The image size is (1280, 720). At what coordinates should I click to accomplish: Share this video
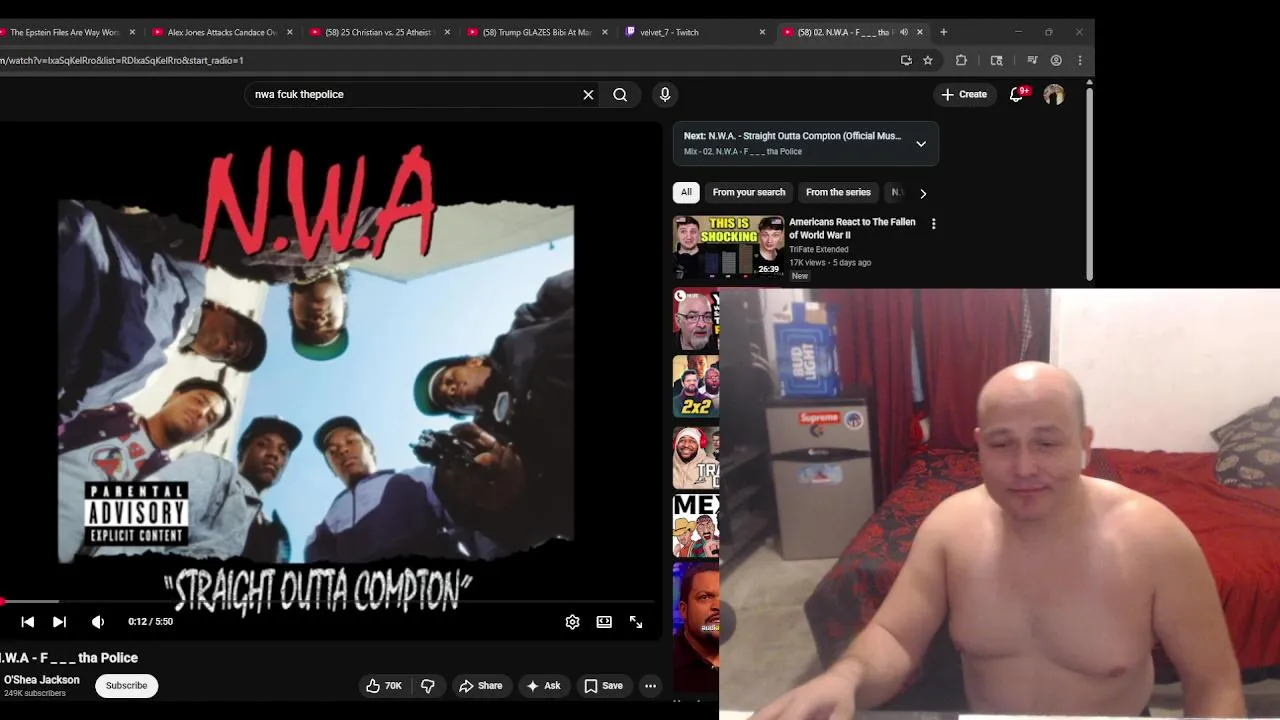(x=480, y=686)
